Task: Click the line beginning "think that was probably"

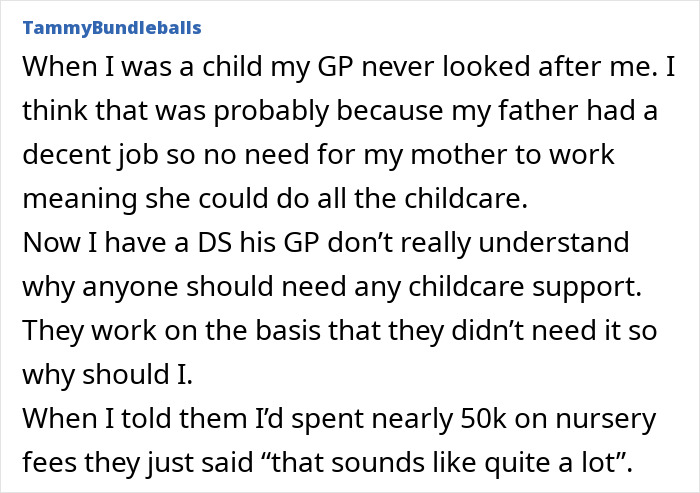Action: (340, 111)
